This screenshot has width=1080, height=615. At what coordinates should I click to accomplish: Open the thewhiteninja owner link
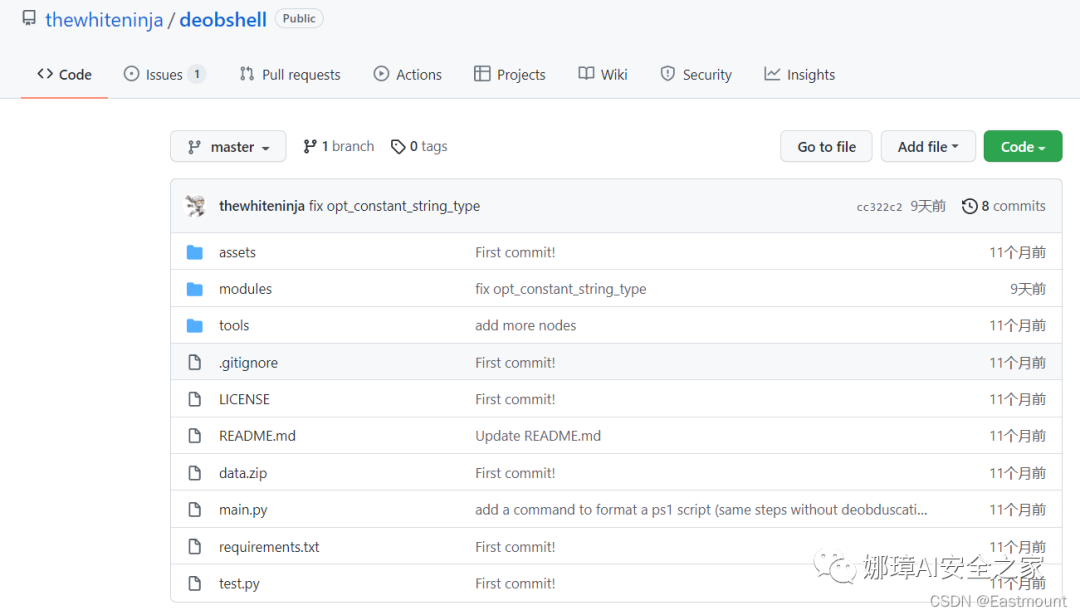point(104,20)
